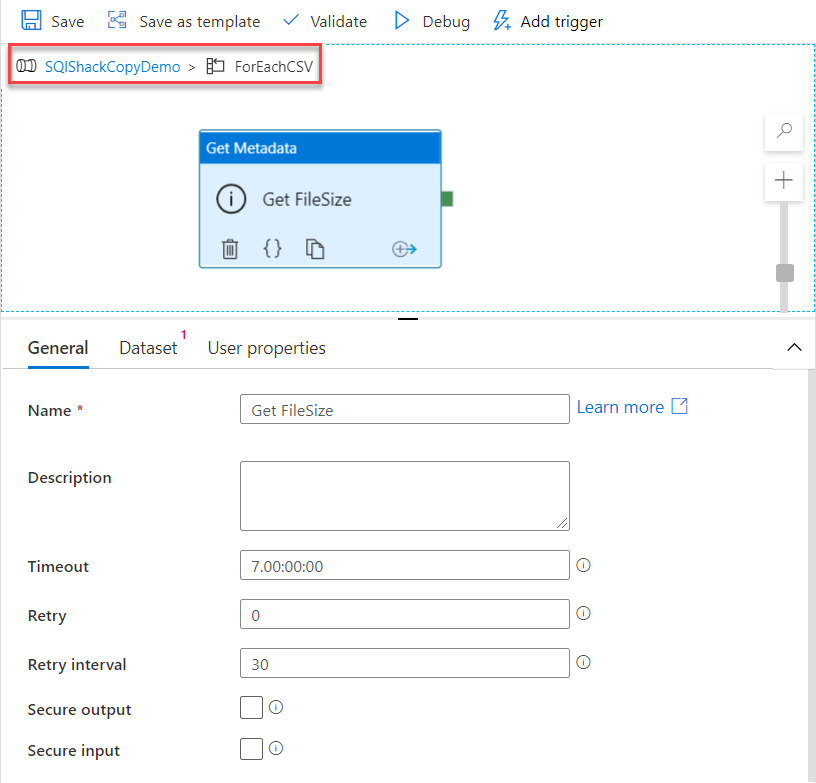816x783 pixels.
Task: Enable the Secure input checkbox
Action: point(251,748)
